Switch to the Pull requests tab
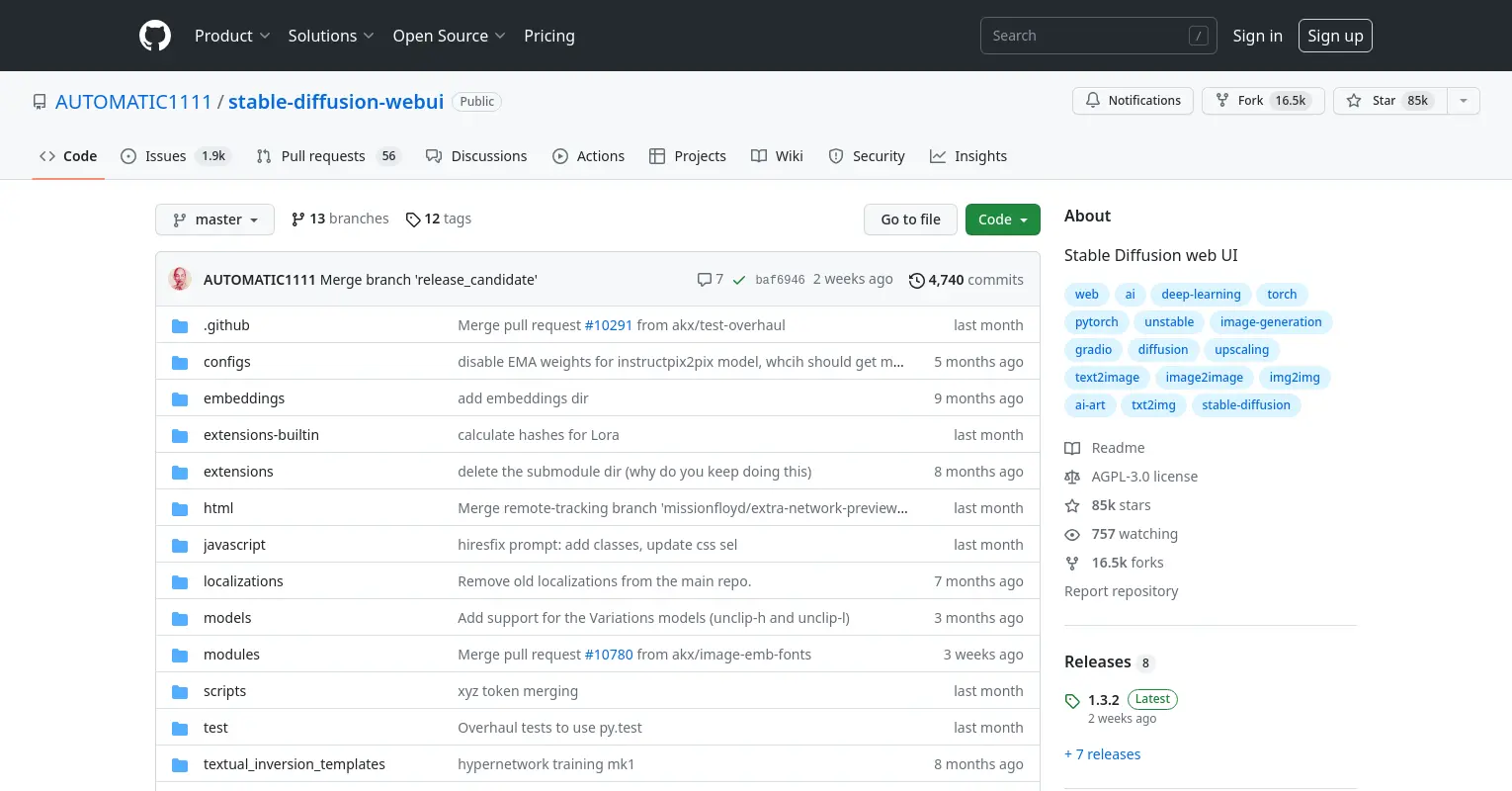The height and width of the screenshot is (791, 1512). click(x=325, y=156)
